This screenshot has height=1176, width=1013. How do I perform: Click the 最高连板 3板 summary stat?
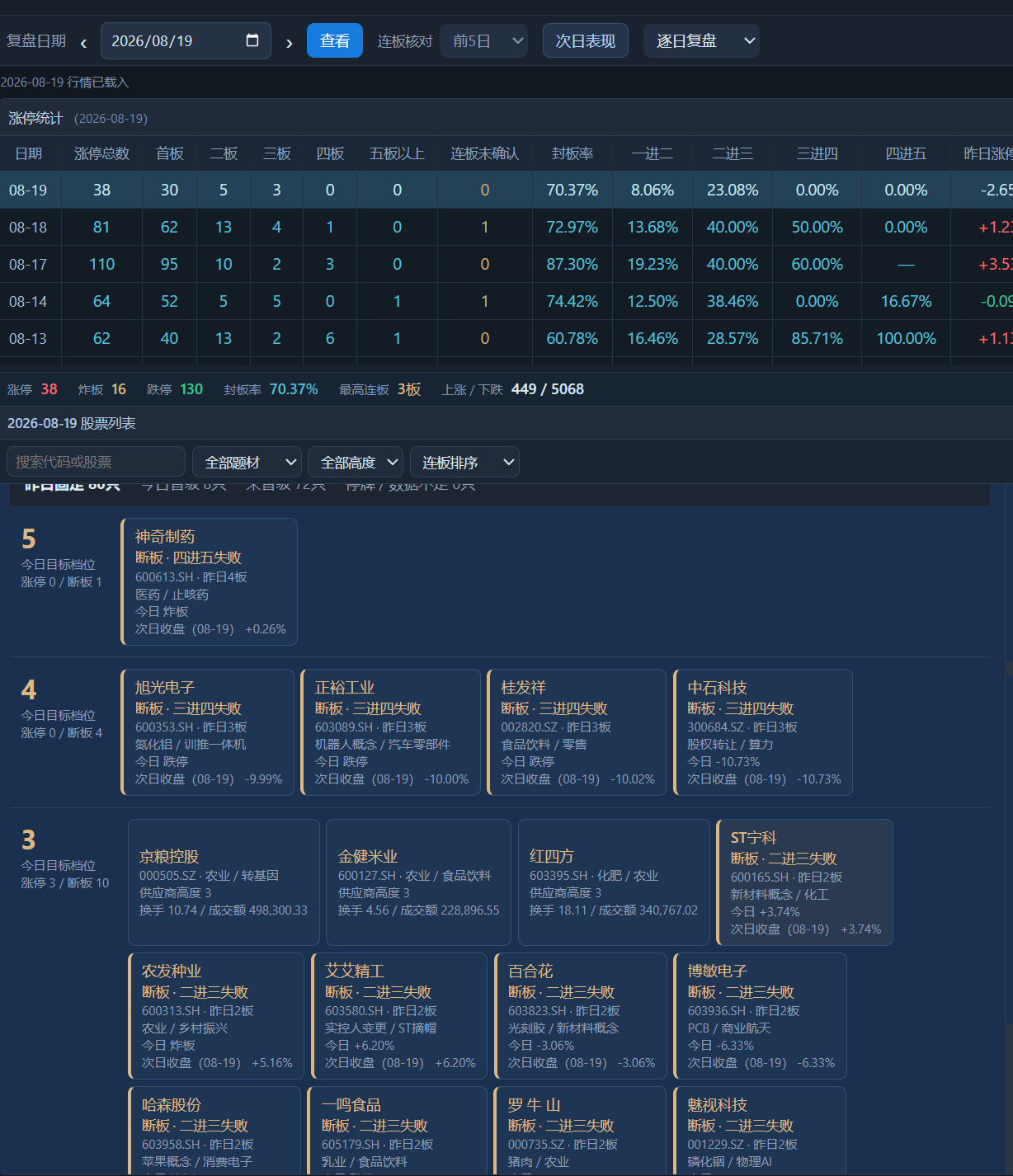[x=379, y=389]
